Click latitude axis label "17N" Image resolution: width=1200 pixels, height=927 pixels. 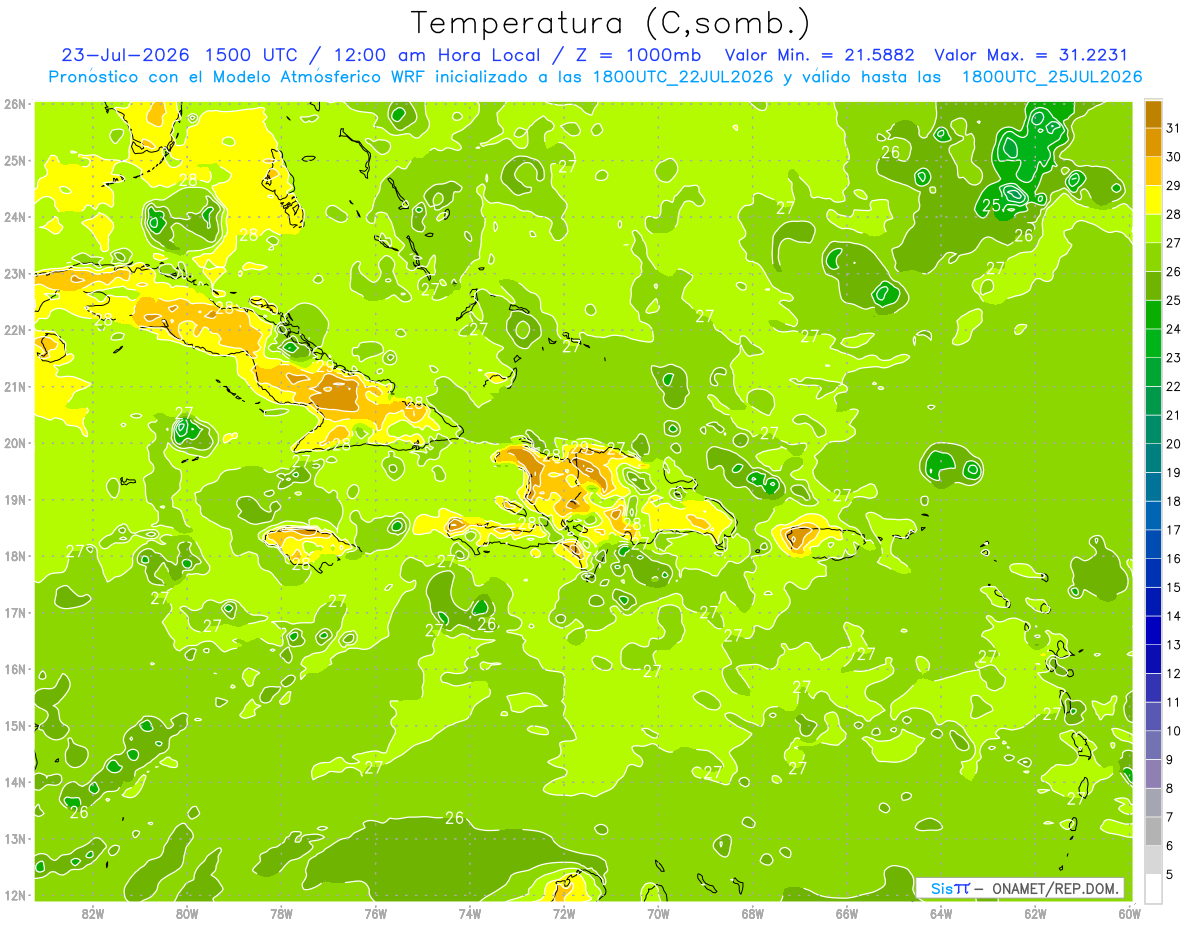pyautogui.click(x=15, y=613)
